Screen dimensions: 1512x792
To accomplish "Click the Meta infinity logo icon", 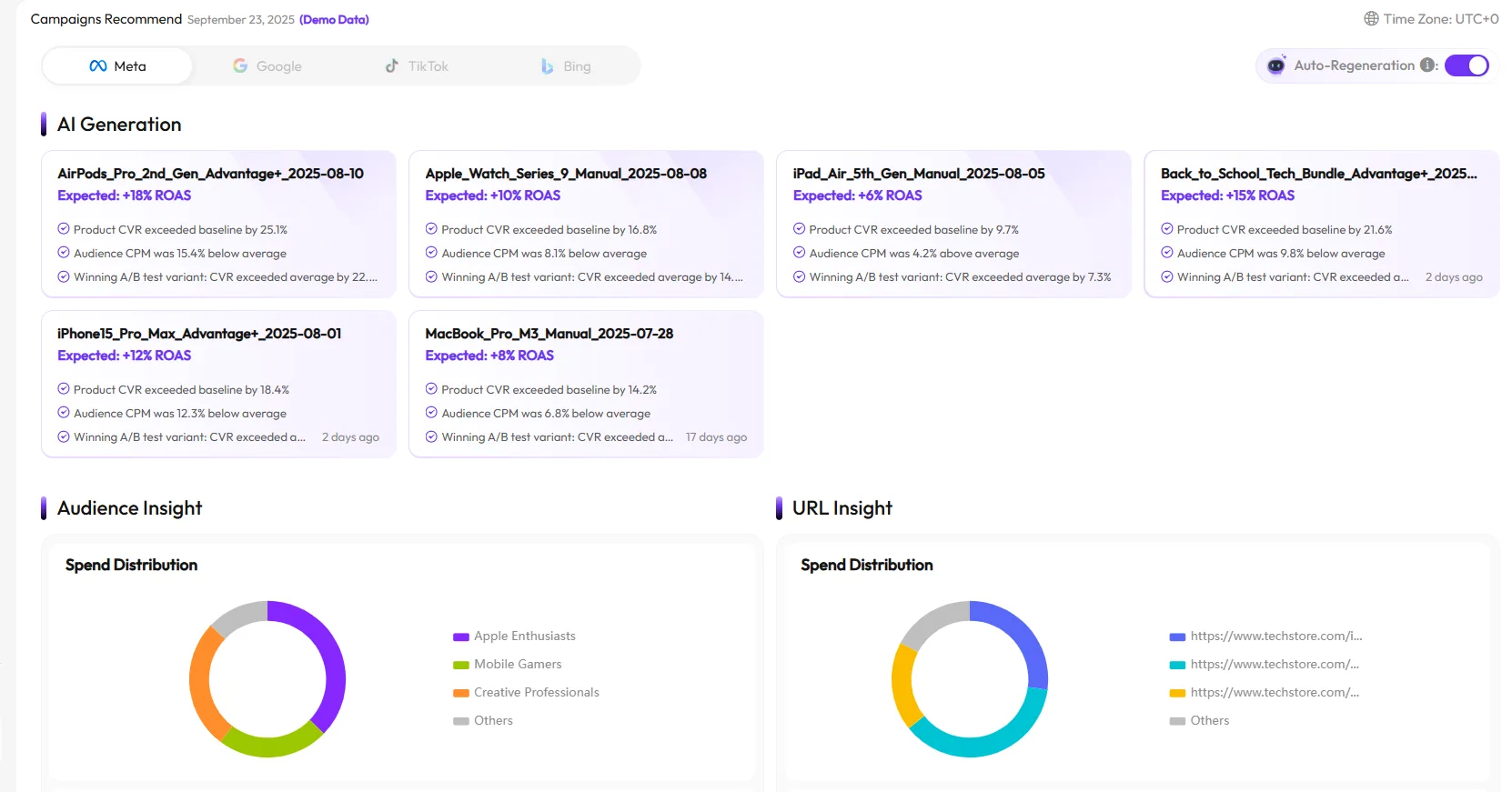I will (98, 66).
